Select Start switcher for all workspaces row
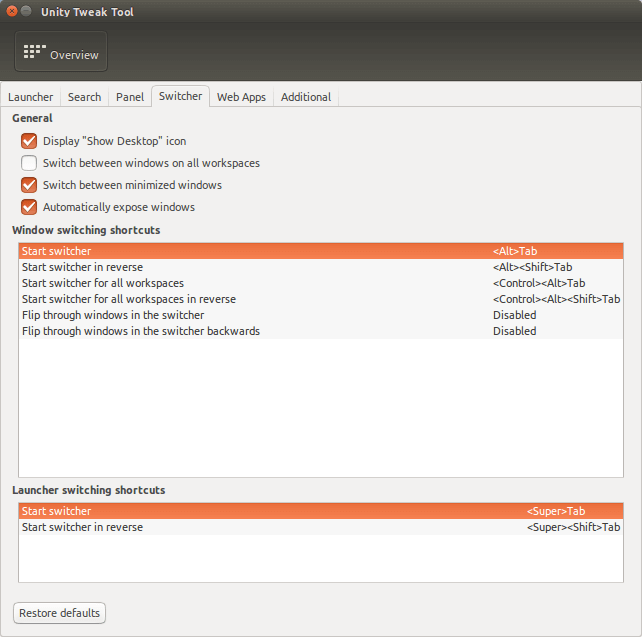 [x=321, y=283]
